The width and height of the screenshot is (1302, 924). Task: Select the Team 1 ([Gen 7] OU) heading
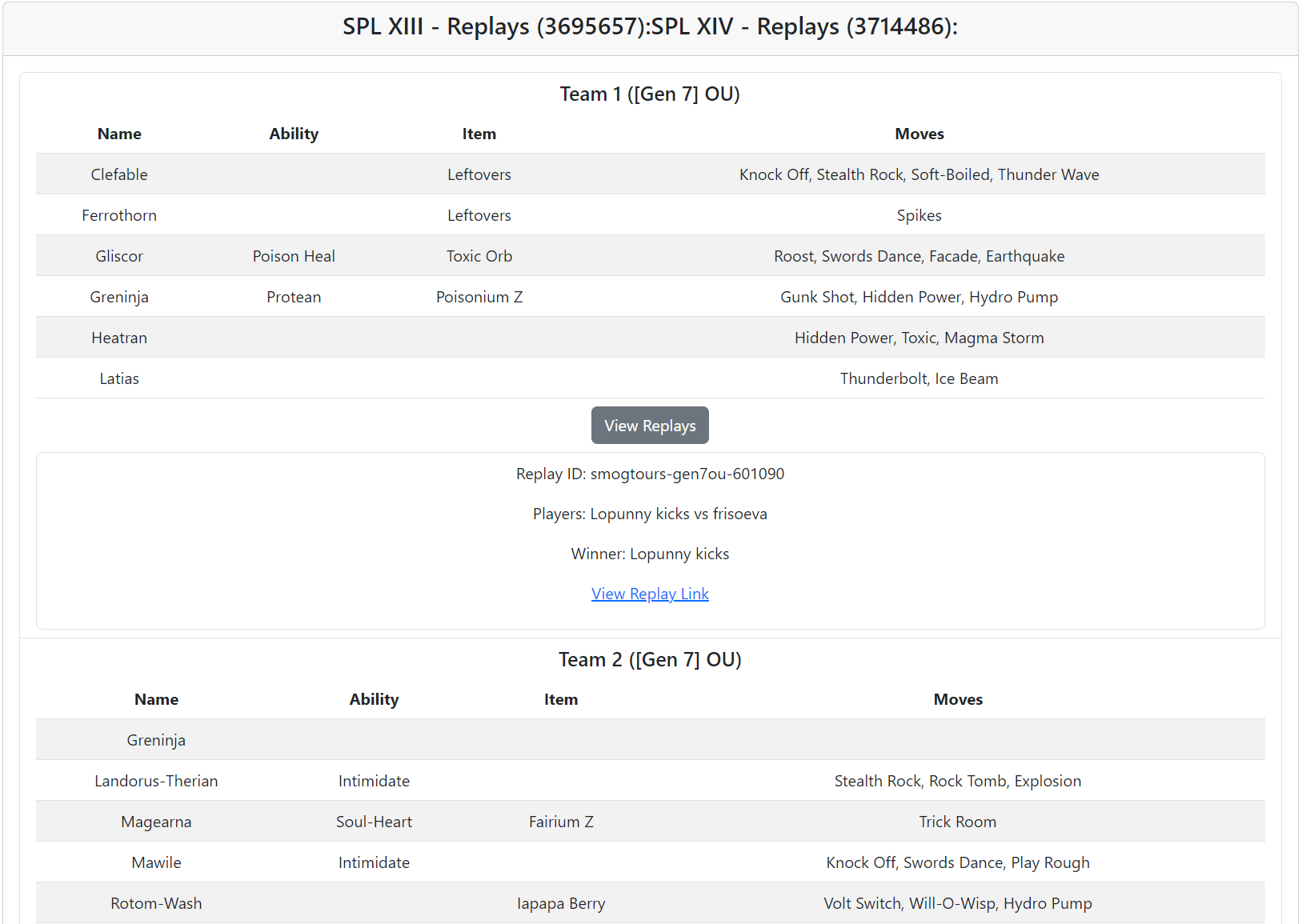click(x=650, y=94)
